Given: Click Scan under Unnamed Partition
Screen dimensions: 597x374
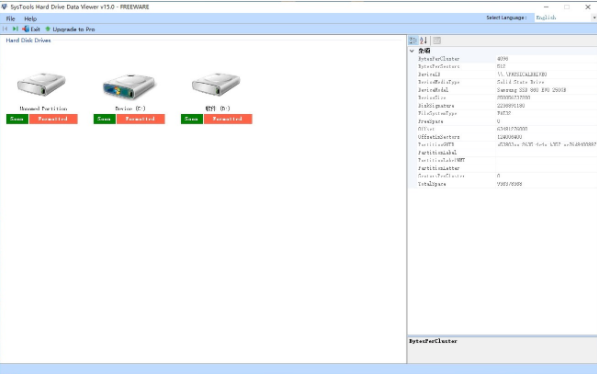Looking at the screenshot, I should click(x=17, y=119).
